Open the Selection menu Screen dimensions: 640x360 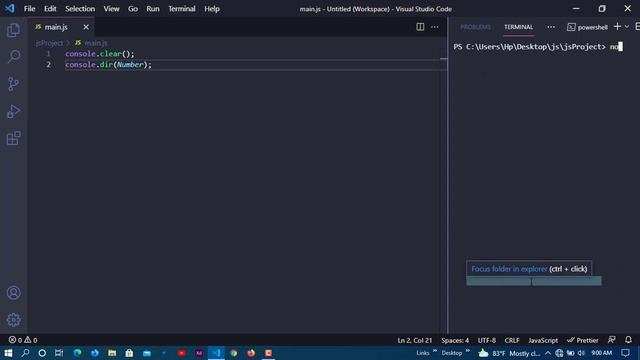[x=80, y=9]
